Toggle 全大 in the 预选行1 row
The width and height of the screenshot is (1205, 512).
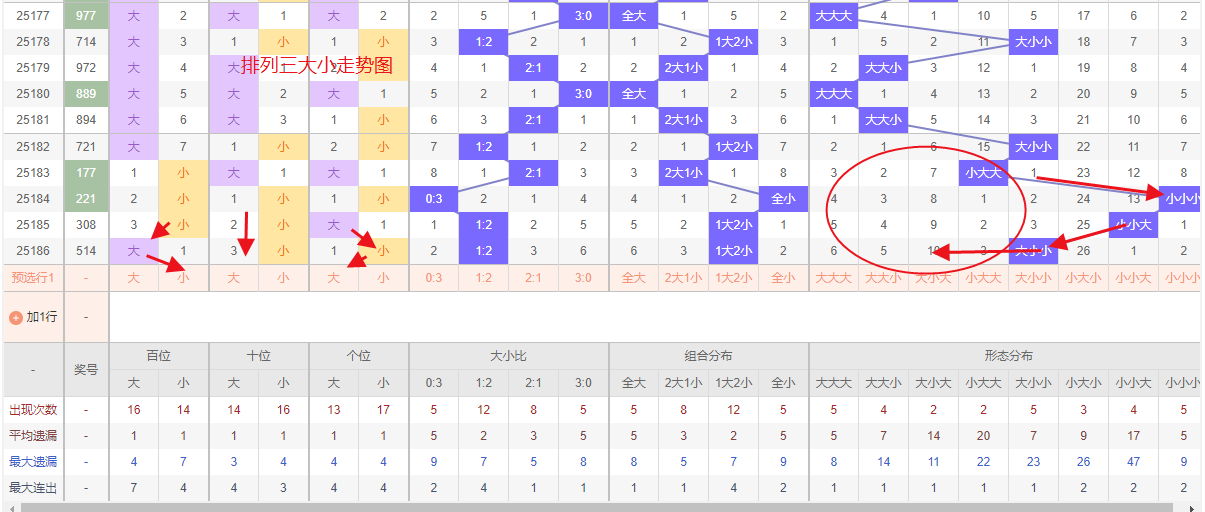[x=634, y=277]
